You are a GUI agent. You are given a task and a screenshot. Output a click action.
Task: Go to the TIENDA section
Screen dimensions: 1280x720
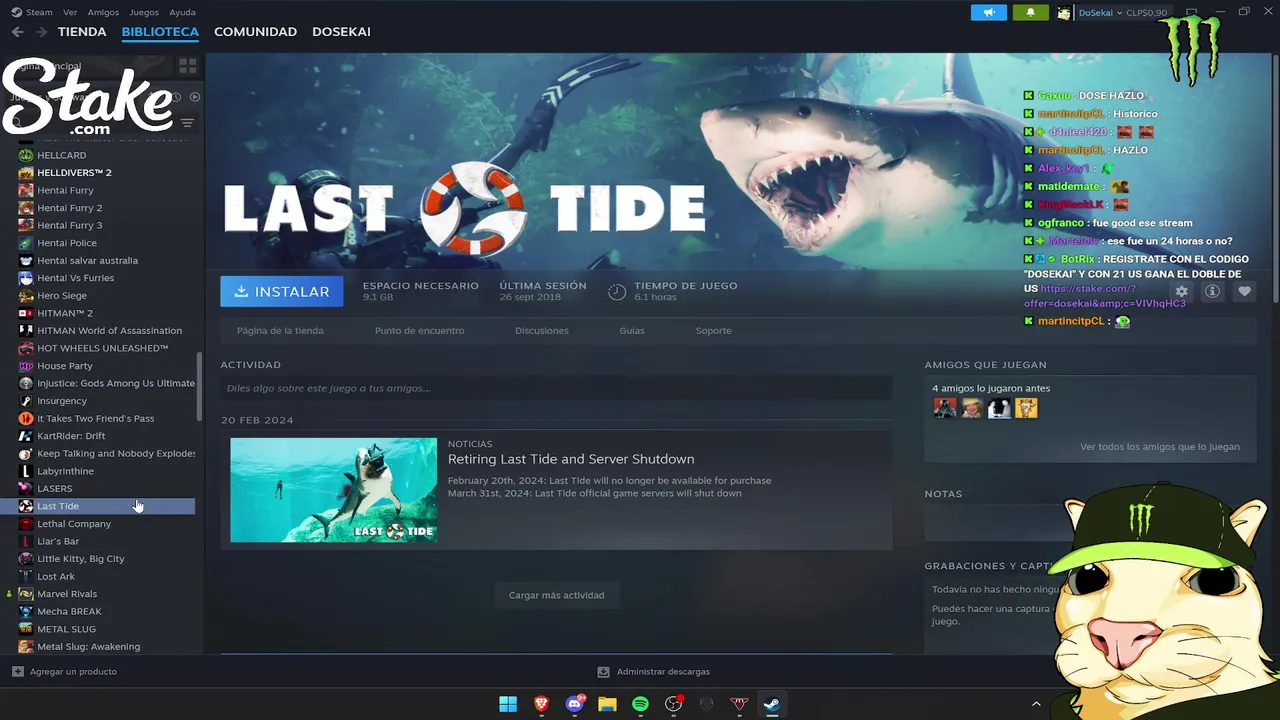82,32
